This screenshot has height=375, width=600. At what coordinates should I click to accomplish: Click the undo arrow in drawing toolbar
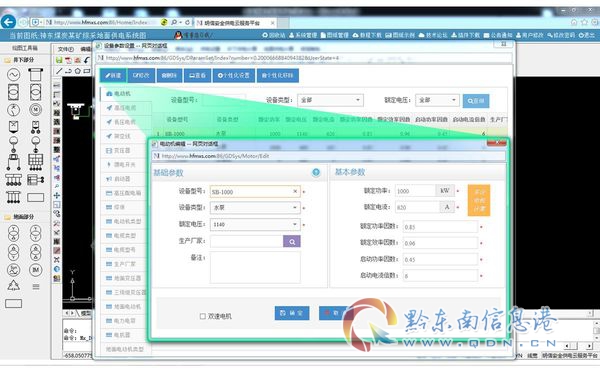point(87,60)
